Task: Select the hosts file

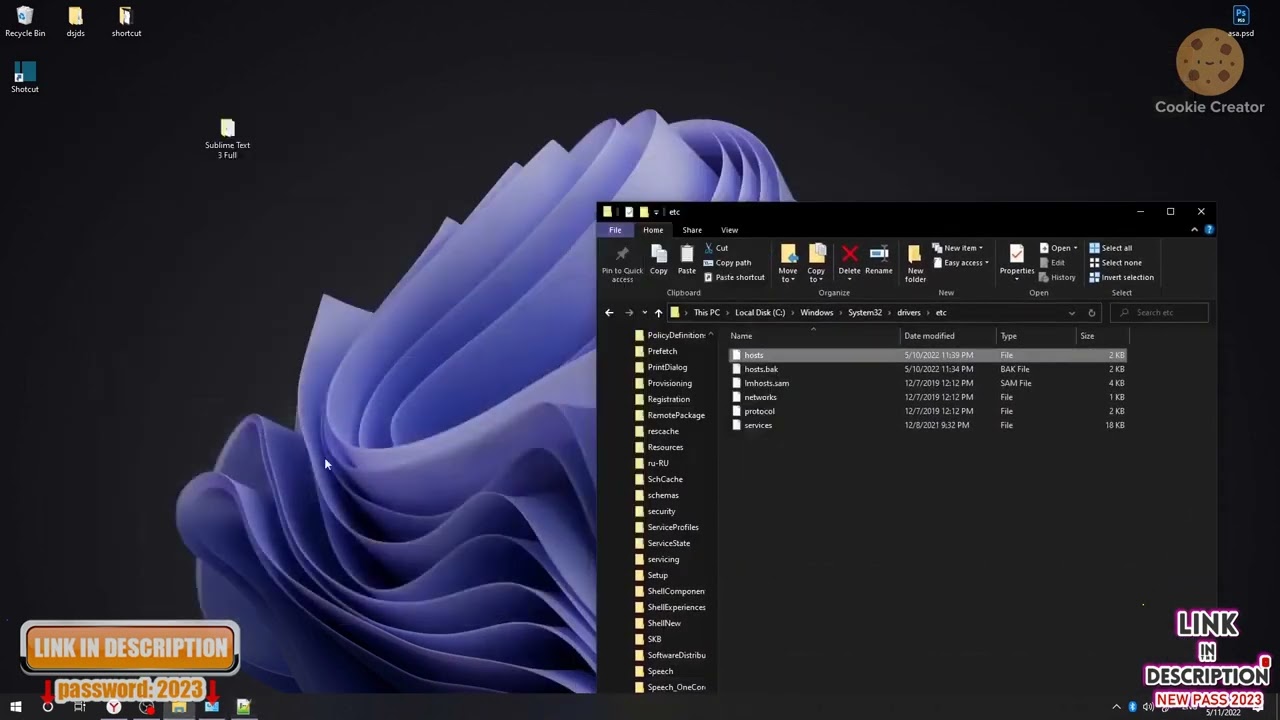Action: tap(928, 355)
